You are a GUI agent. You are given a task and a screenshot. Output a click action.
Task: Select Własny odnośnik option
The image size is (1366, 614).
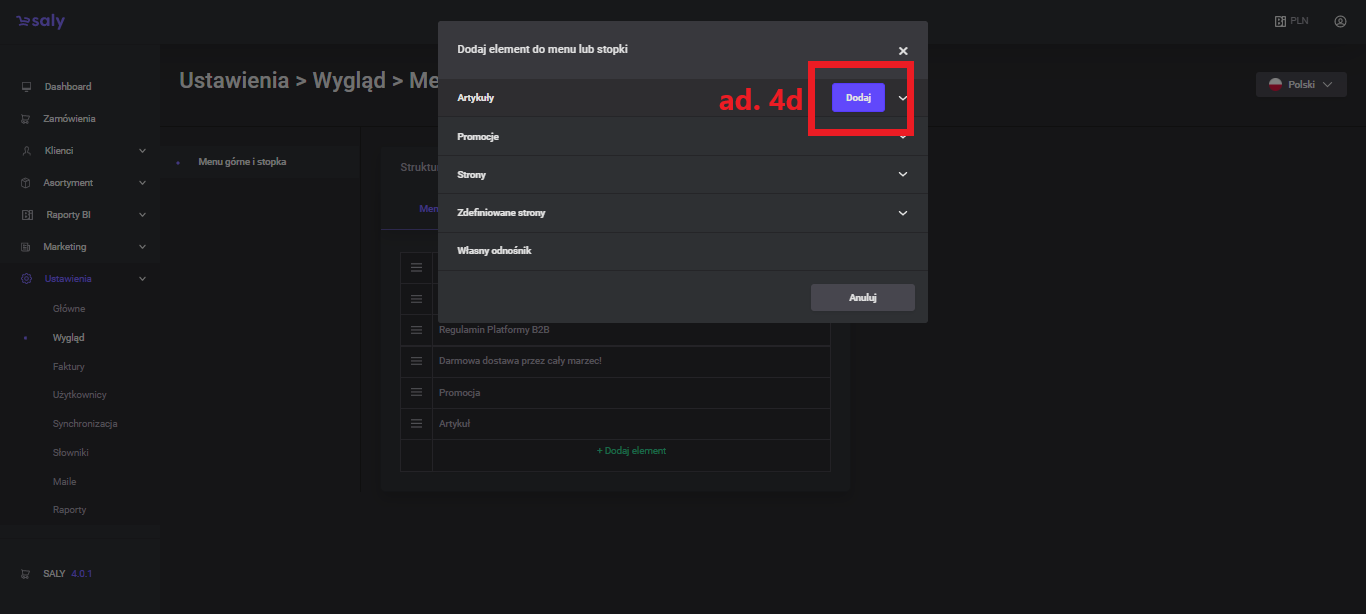click(x=494, y=251)
